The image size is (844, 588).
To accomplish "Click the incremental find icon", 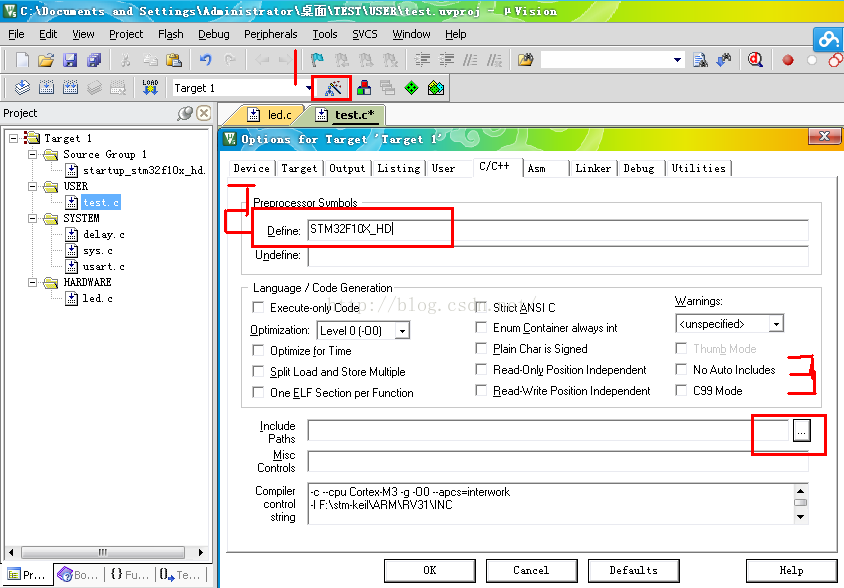I will [x=724, y=60].
